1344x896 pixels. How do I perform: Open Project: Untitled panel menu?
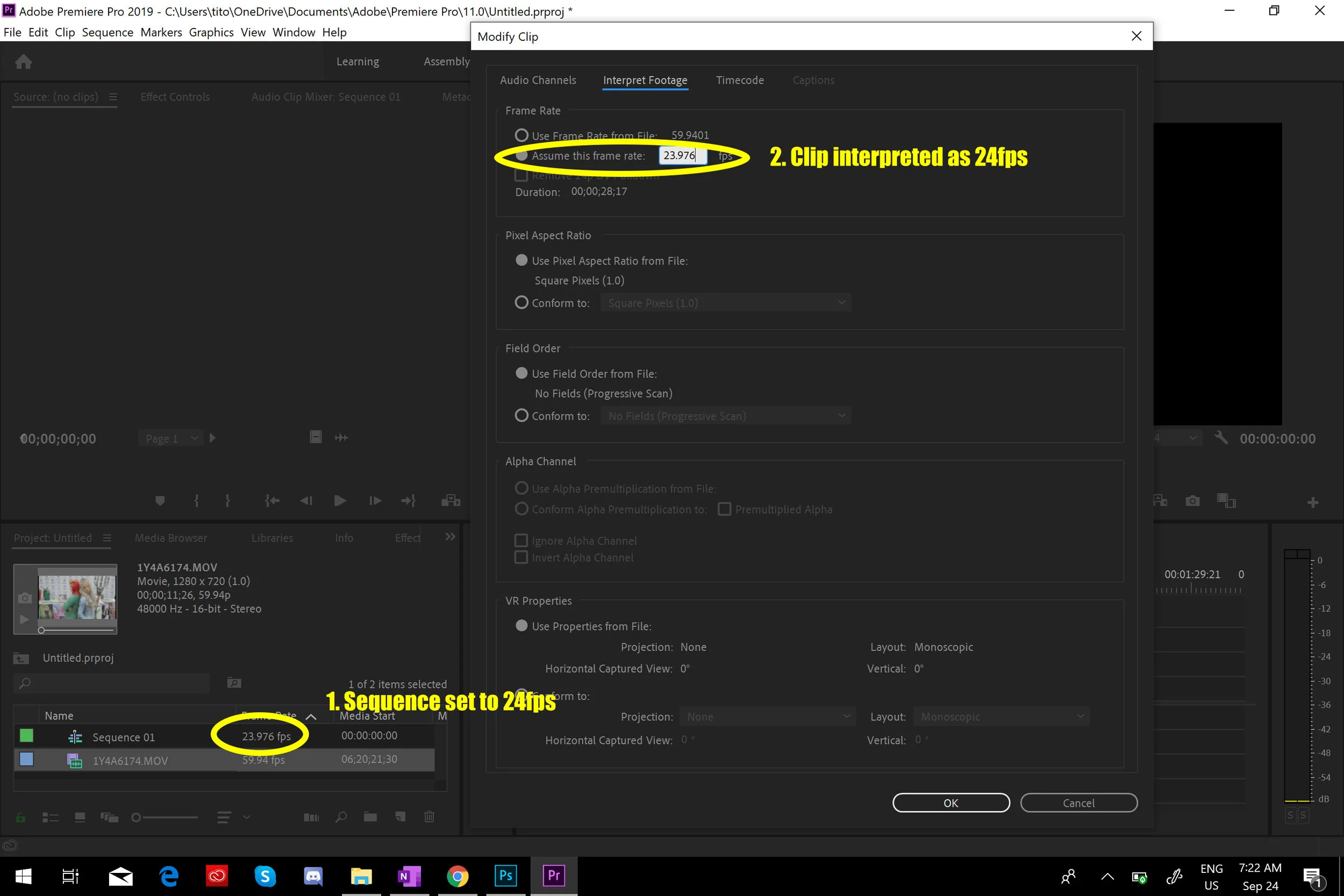point(107,537)
